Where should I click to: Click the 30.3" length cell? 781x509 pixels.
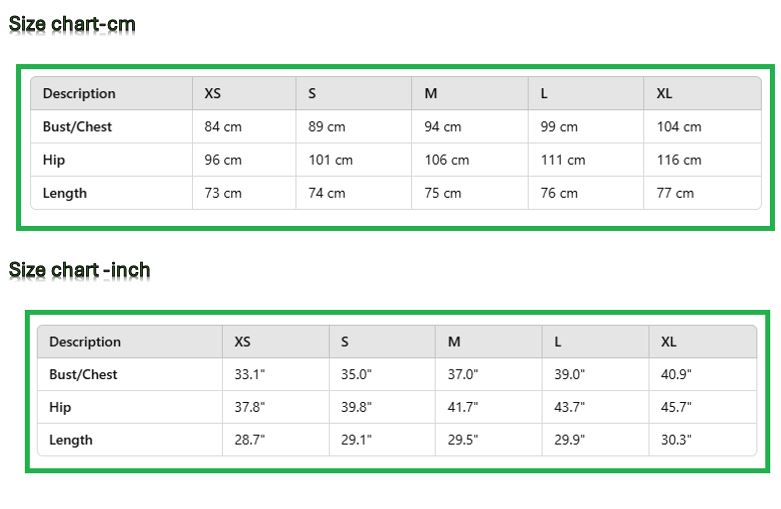point(676,440)
